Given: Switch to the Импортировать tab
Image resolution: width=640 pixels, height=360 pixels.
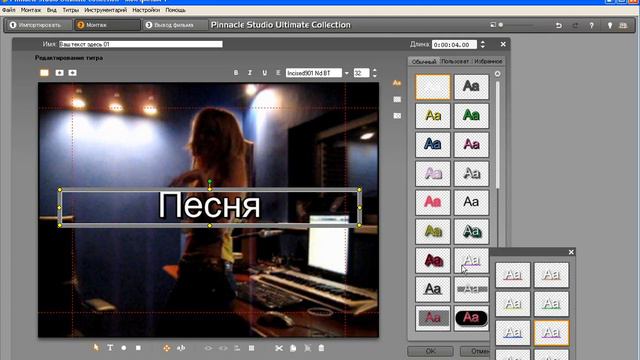Looking at the screenshot, I should point(38,25).
